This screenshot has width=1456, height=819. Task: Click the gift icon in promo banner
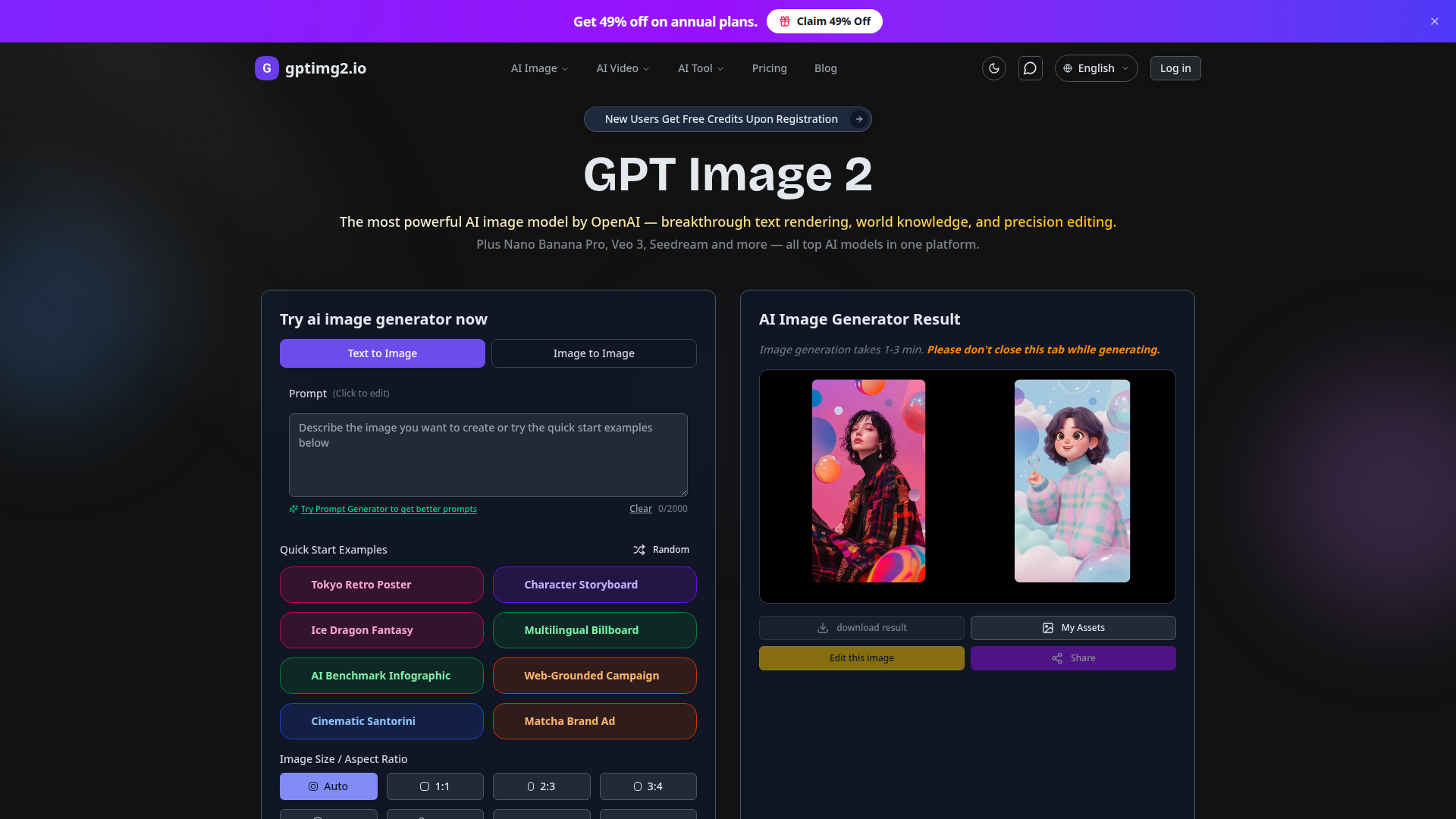785,21
